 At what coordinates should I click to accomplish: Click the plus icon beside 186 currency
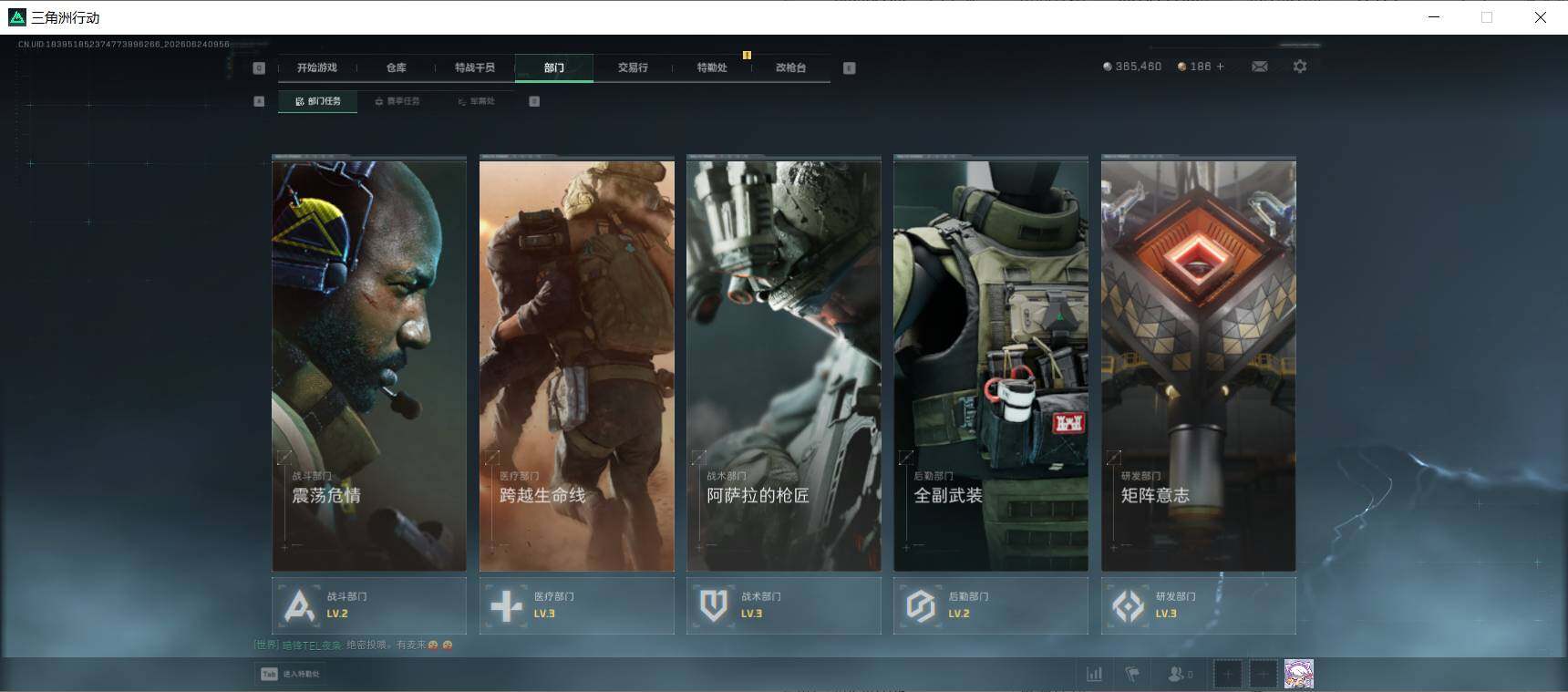pyautogui.click(x=1221, y=67)
